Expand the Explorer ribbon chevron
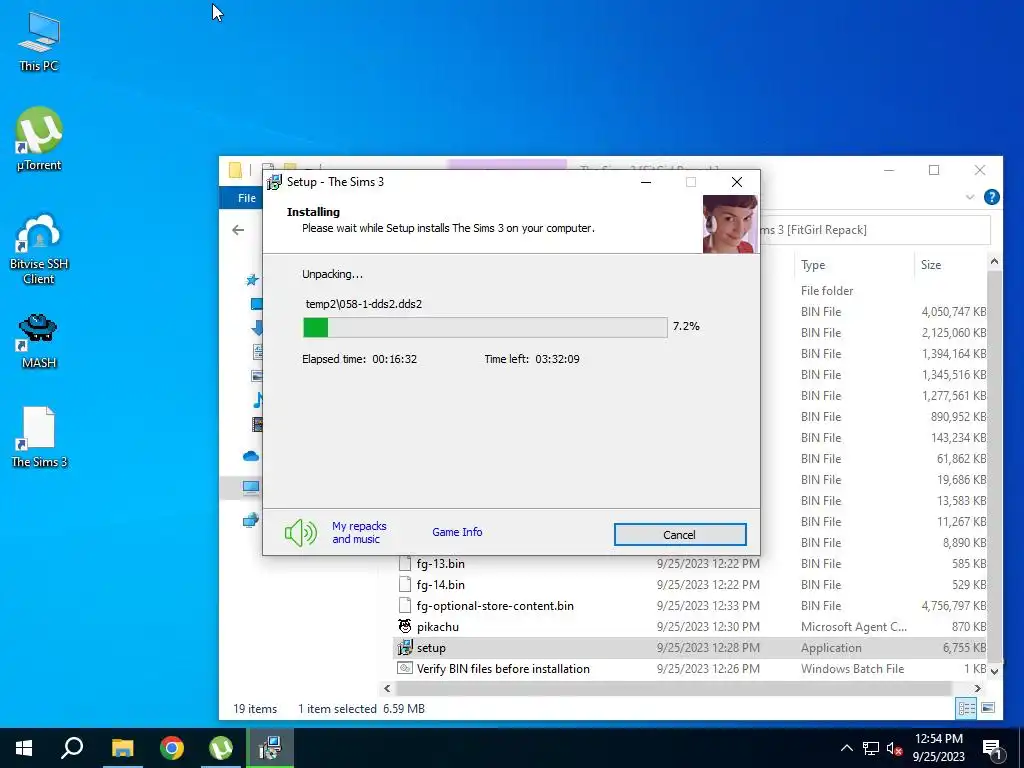 [970, 197]
